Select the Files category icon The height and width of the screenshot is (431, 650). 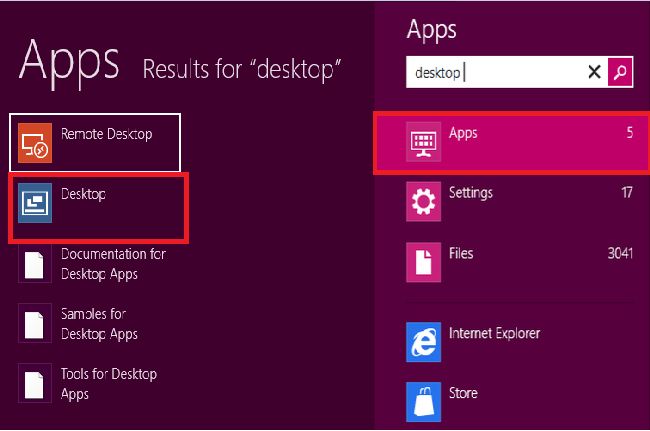pyautogui.click(x=423, y=262)
